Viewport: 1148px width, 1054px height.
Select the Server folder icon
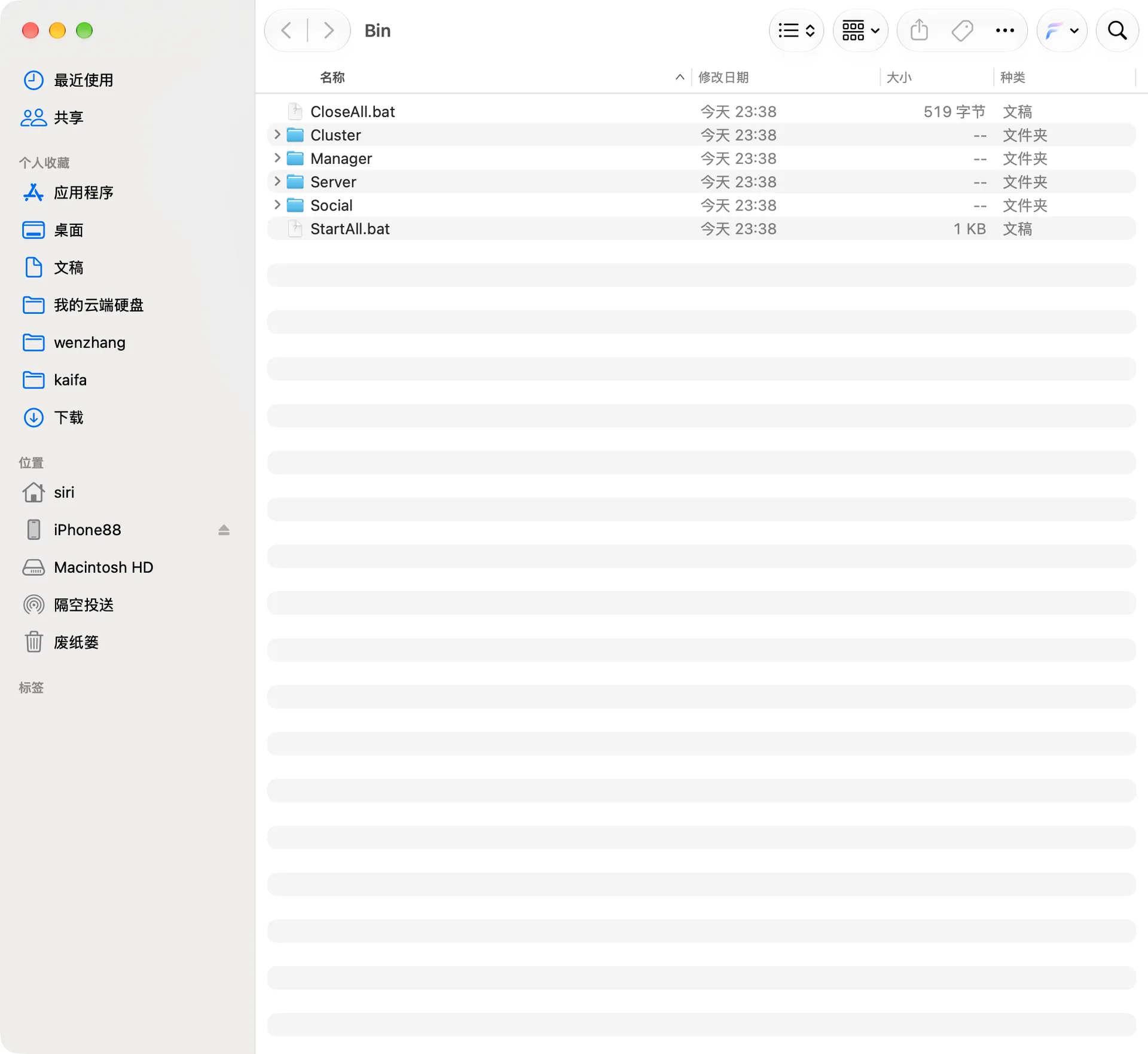click(x=295, y=181)
